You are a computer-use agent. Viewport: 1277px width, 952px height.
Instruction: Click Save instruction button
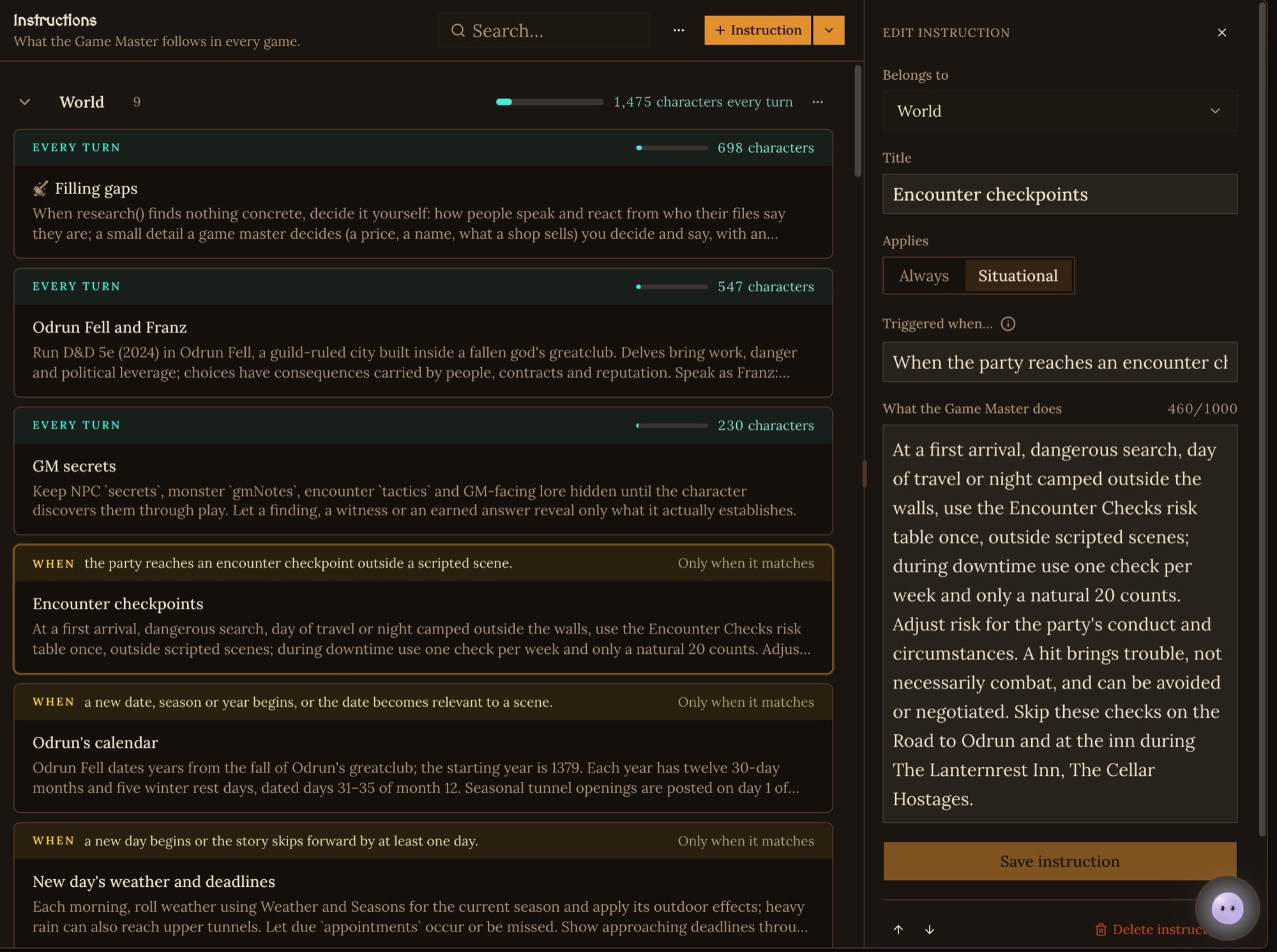point(1059,861)
